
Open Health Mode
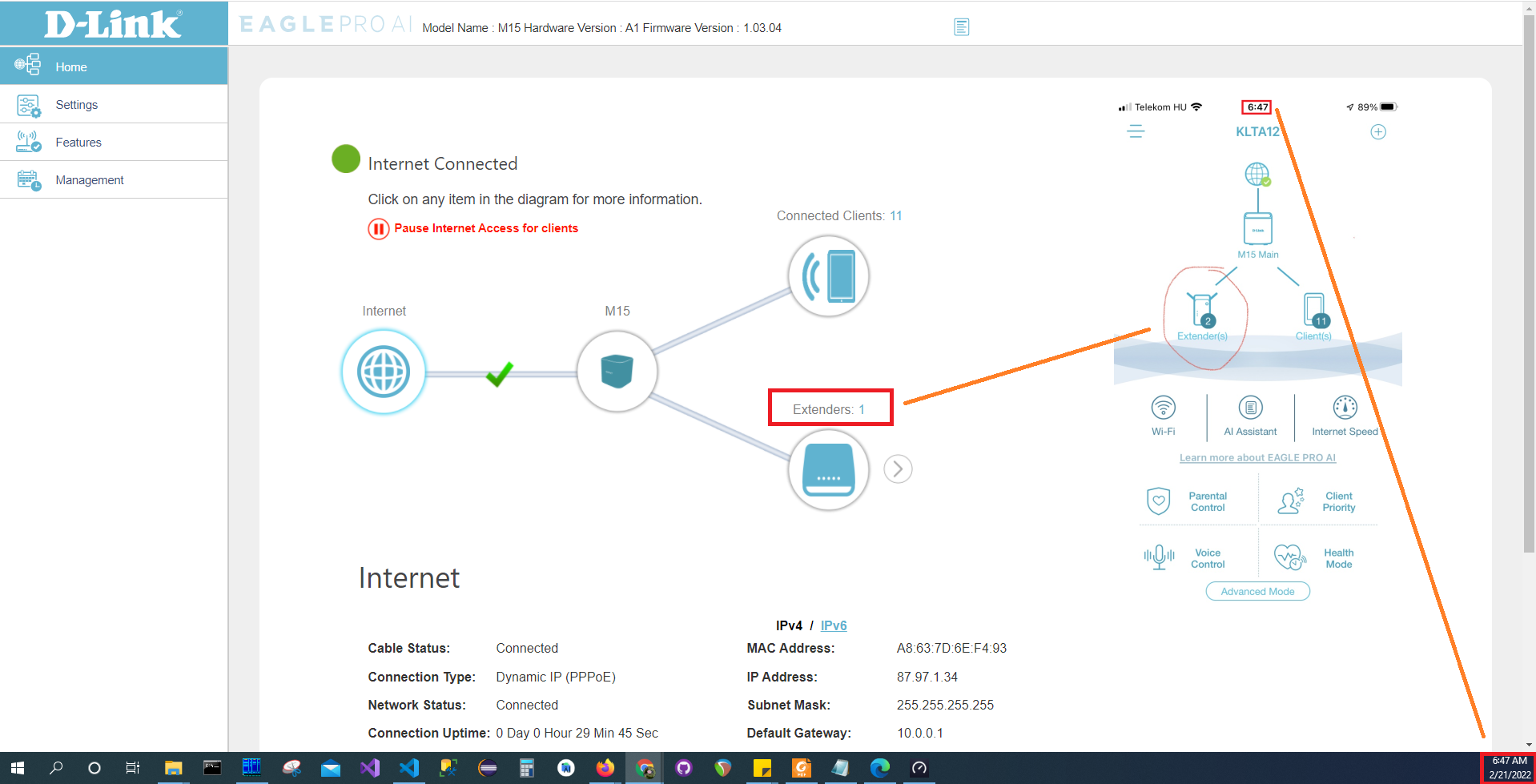(1314, 558)
